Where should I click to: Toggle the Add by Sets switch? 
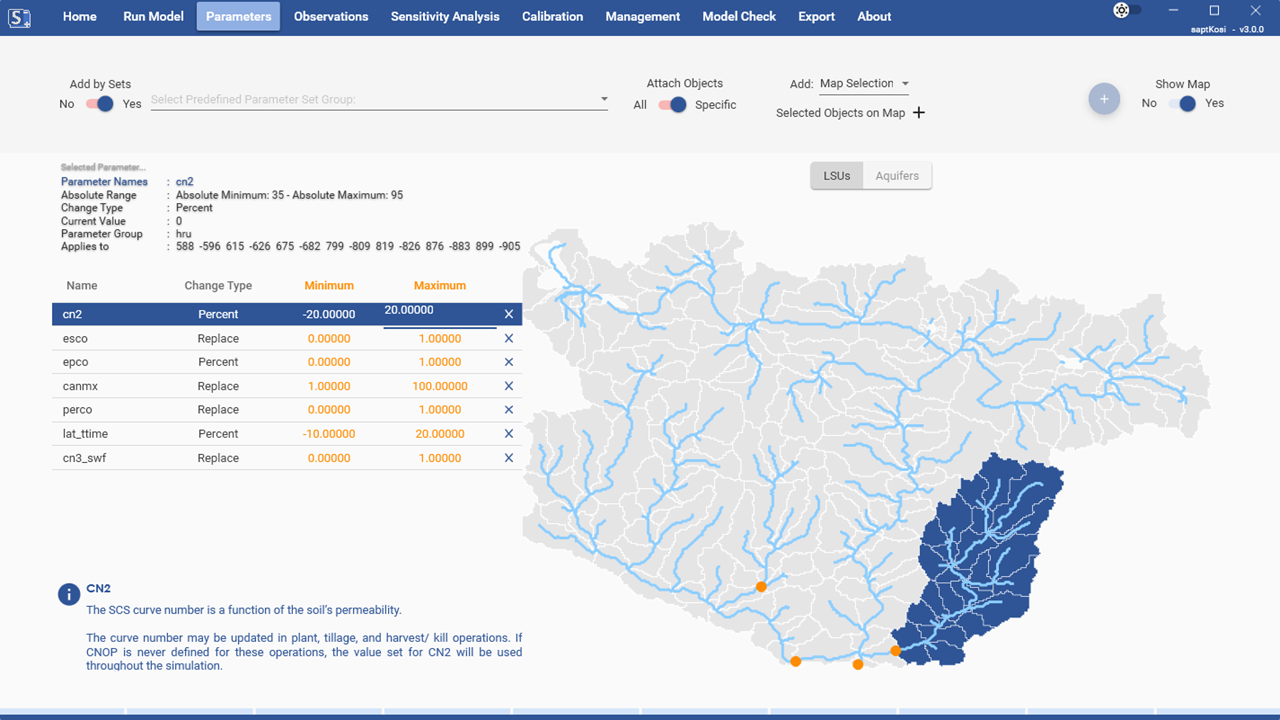pyautogui.click(x=100, y=104)
